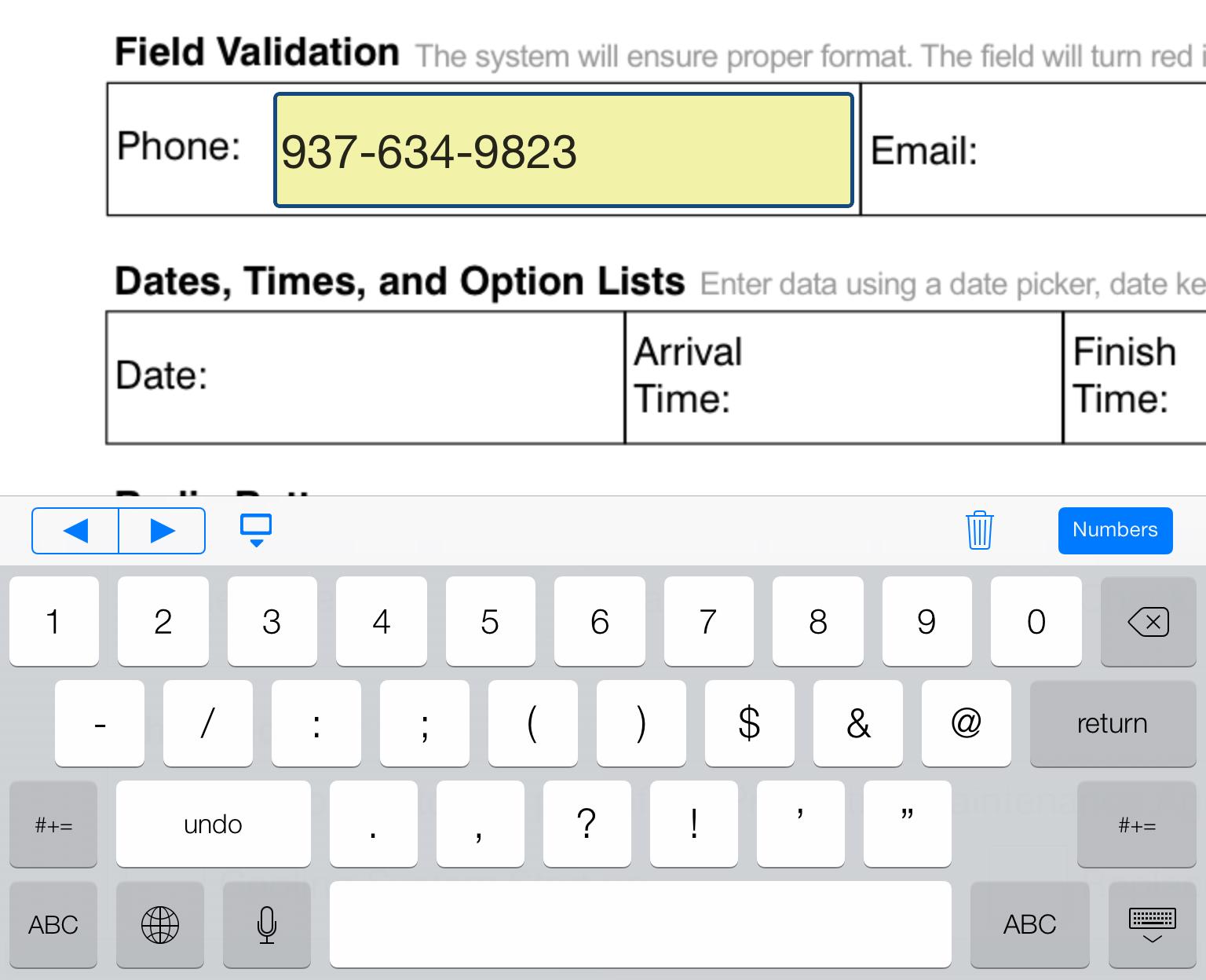Image resolution: width=1206 pixels, height=980 pixels.
Task: Tap the @ symbol key
Action: 967,723
